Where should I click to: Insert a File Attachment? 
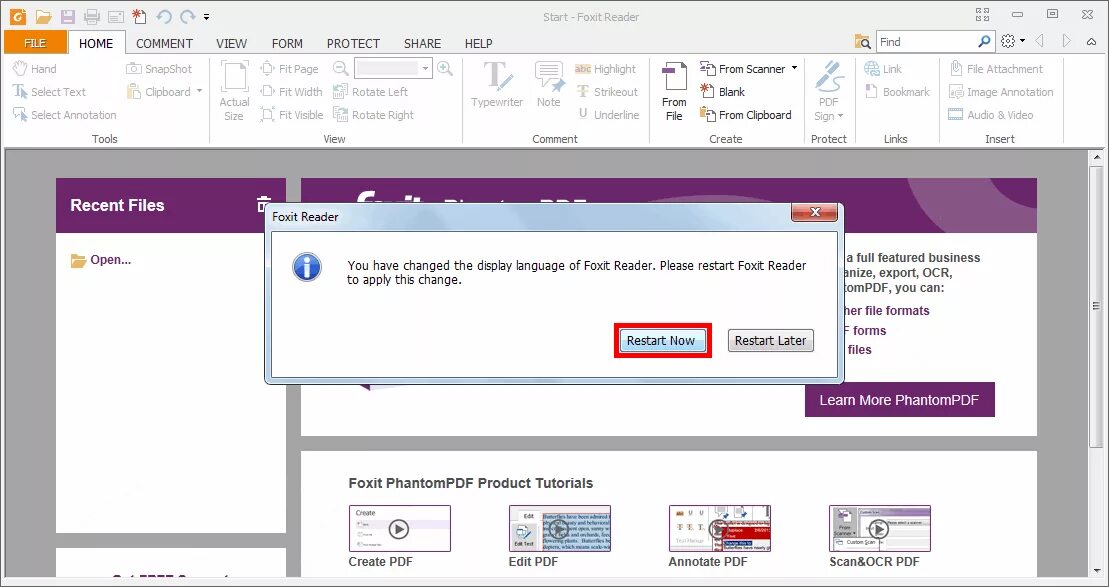tap(996, 69)
